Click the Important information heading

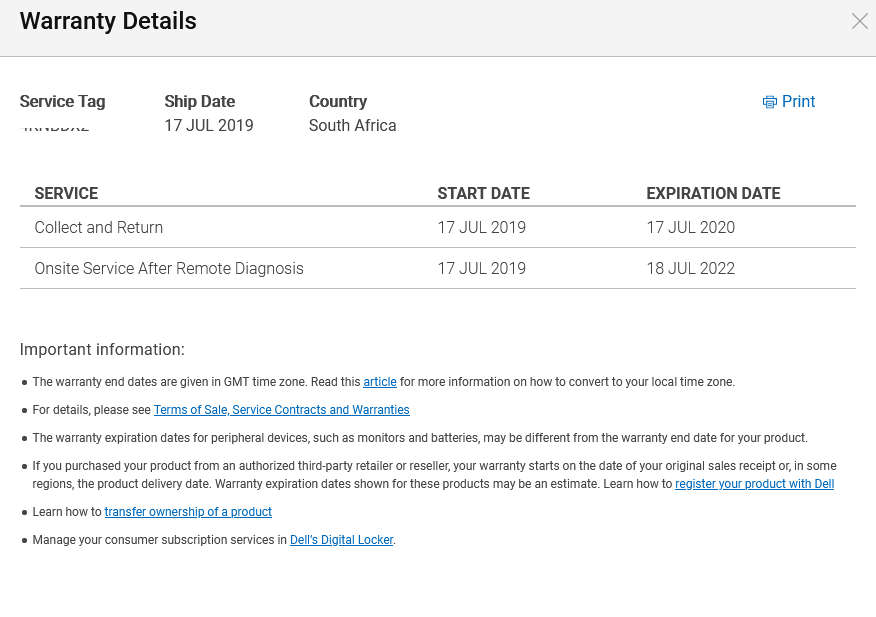(102, 350)
